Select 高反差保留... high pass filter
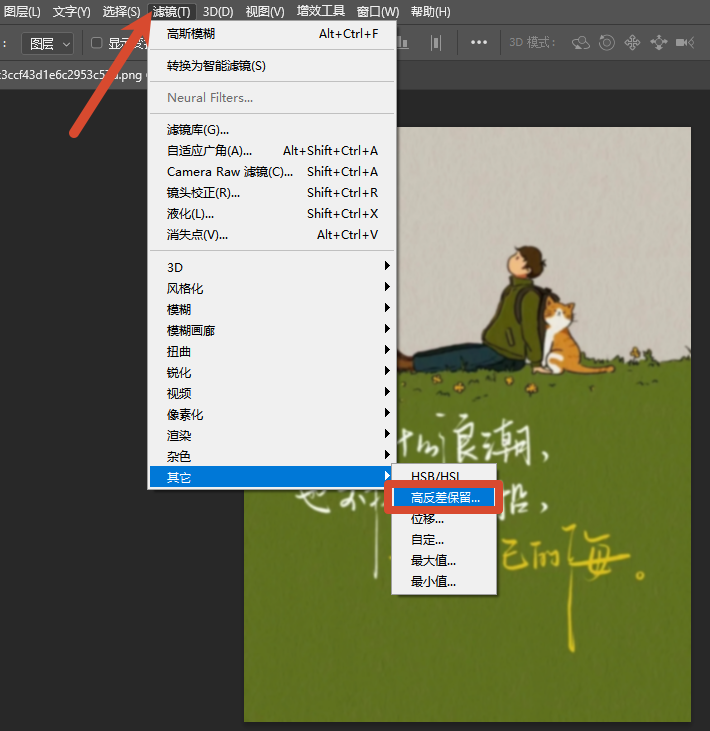 click(444, 497)
